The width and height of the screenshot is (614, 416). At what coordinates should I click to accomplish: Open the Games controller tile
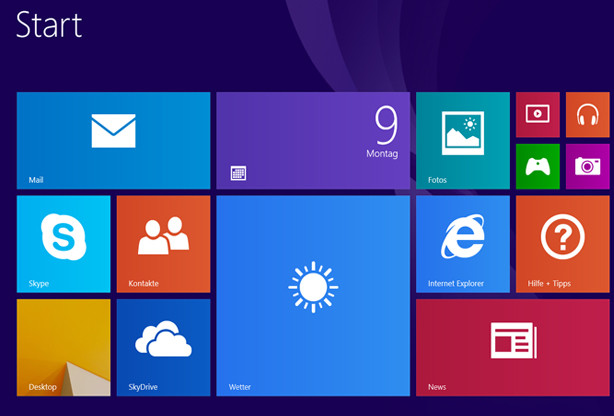click(x=538, y=166)
